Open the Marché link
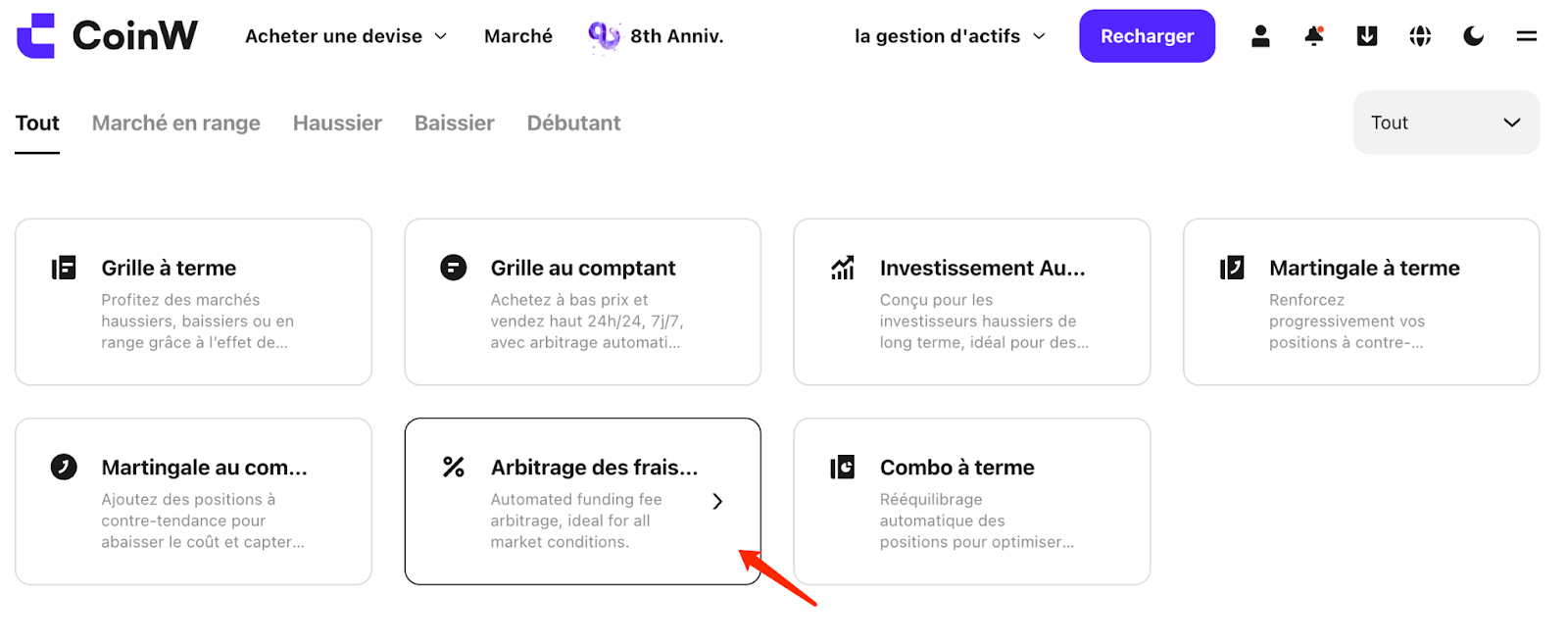 pos(518,36)
